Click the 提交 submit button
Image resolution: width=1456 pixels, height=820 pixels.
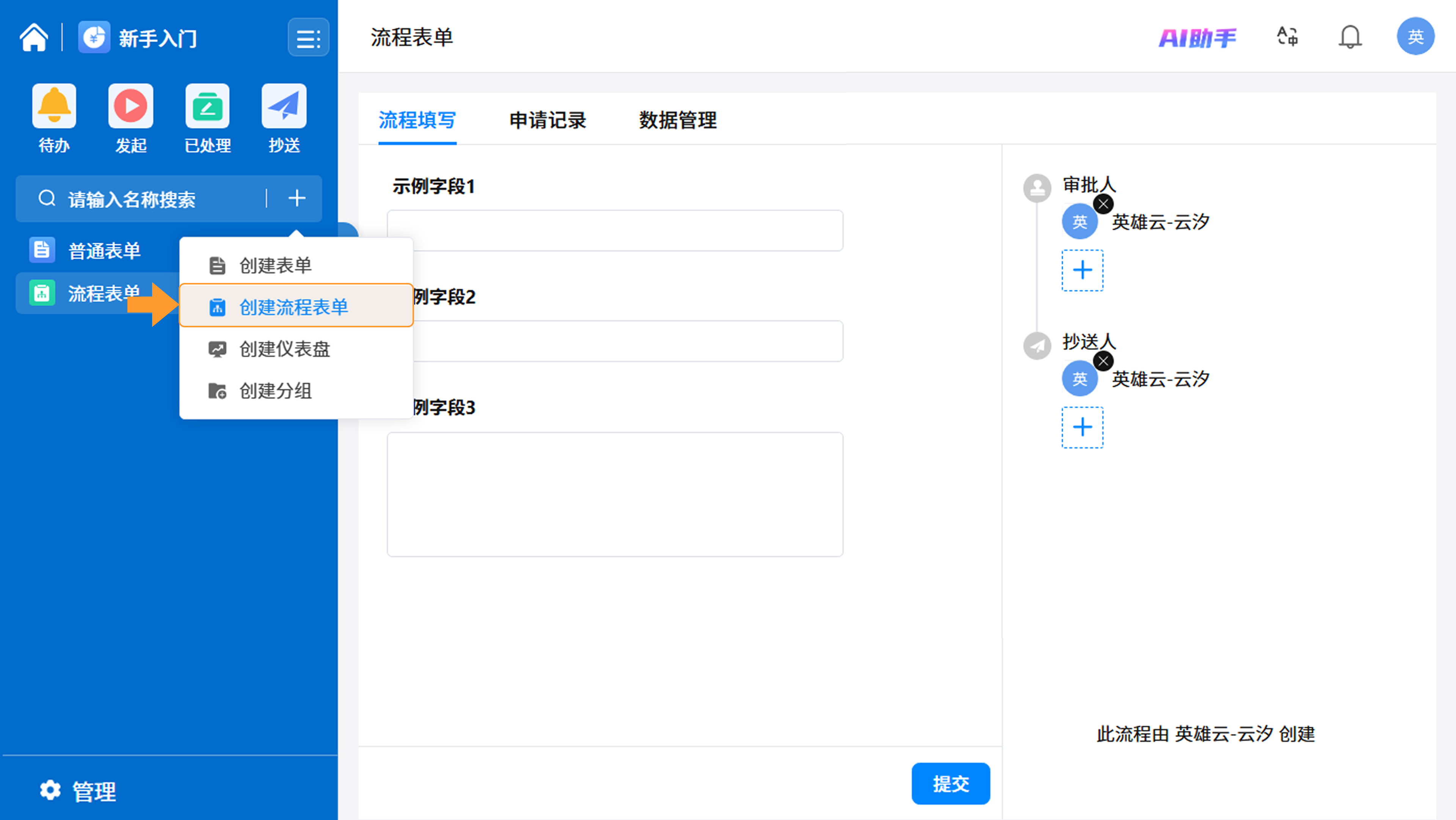(x=951, y=783)
